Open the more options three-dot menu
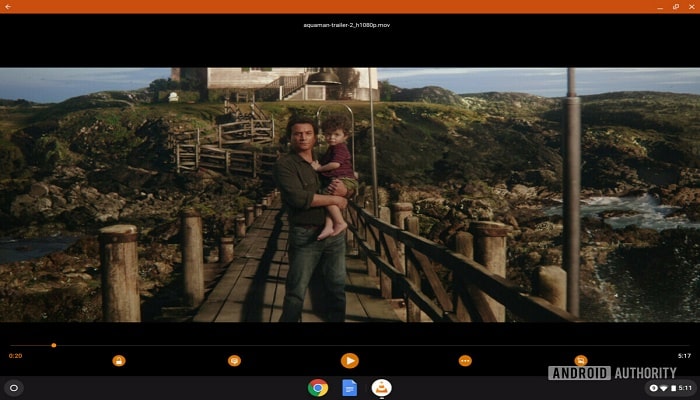This screenshot has height=400, width=700. pos(465,360)
